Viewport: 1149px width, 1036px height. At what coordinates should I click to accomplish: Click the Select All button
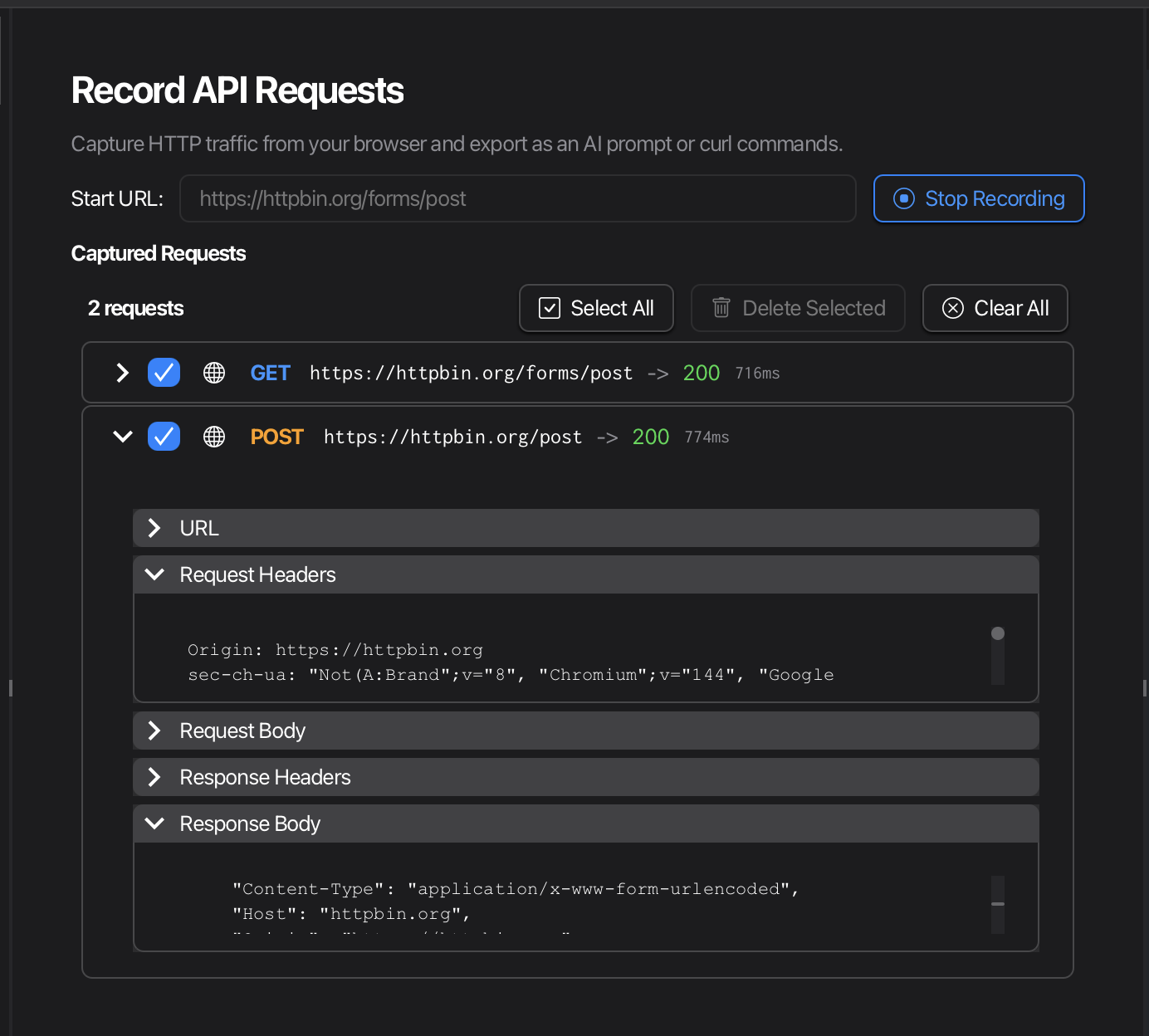pyautogui.click(x=596, y=308)
